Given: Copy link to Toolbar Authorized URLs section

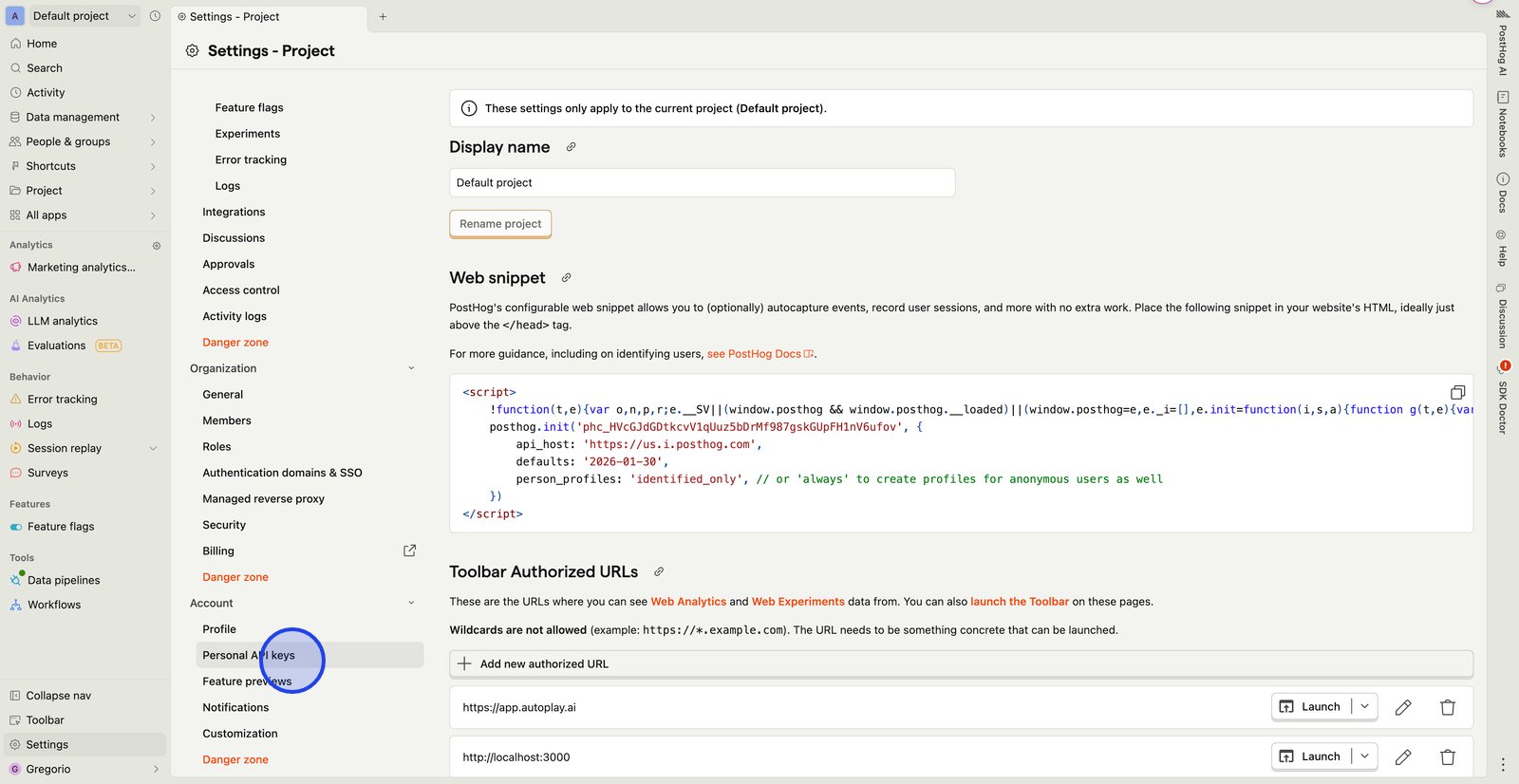Looking at the screenshot, I should (x=659, y=572).
